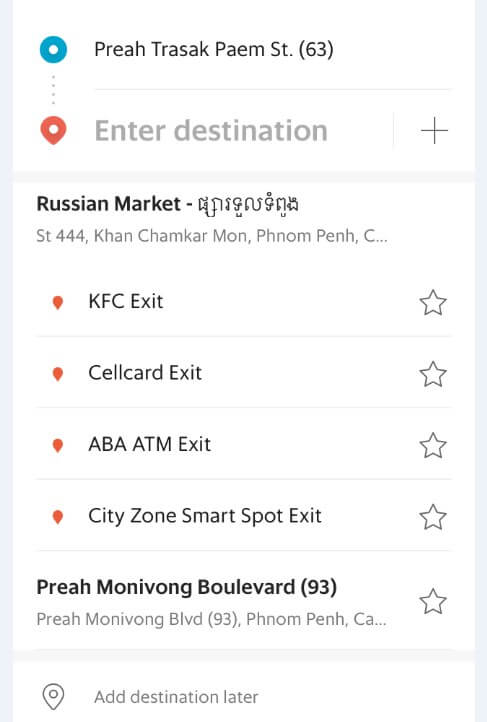Tap the outlined pin icon for adding destination later

point(53,696)
